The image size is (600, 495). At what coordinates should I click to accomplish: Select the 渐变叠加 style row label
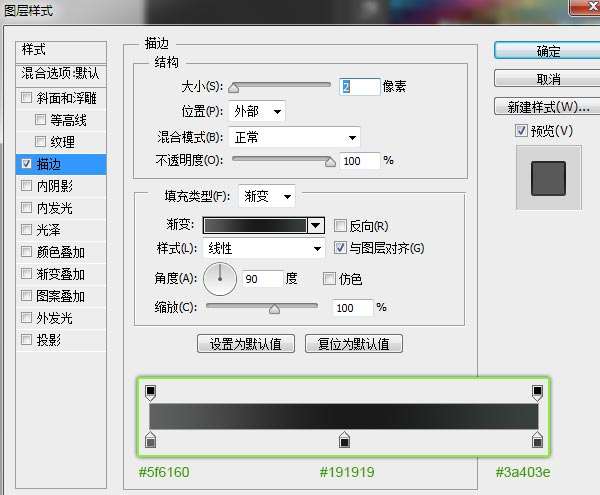point(60,274)
